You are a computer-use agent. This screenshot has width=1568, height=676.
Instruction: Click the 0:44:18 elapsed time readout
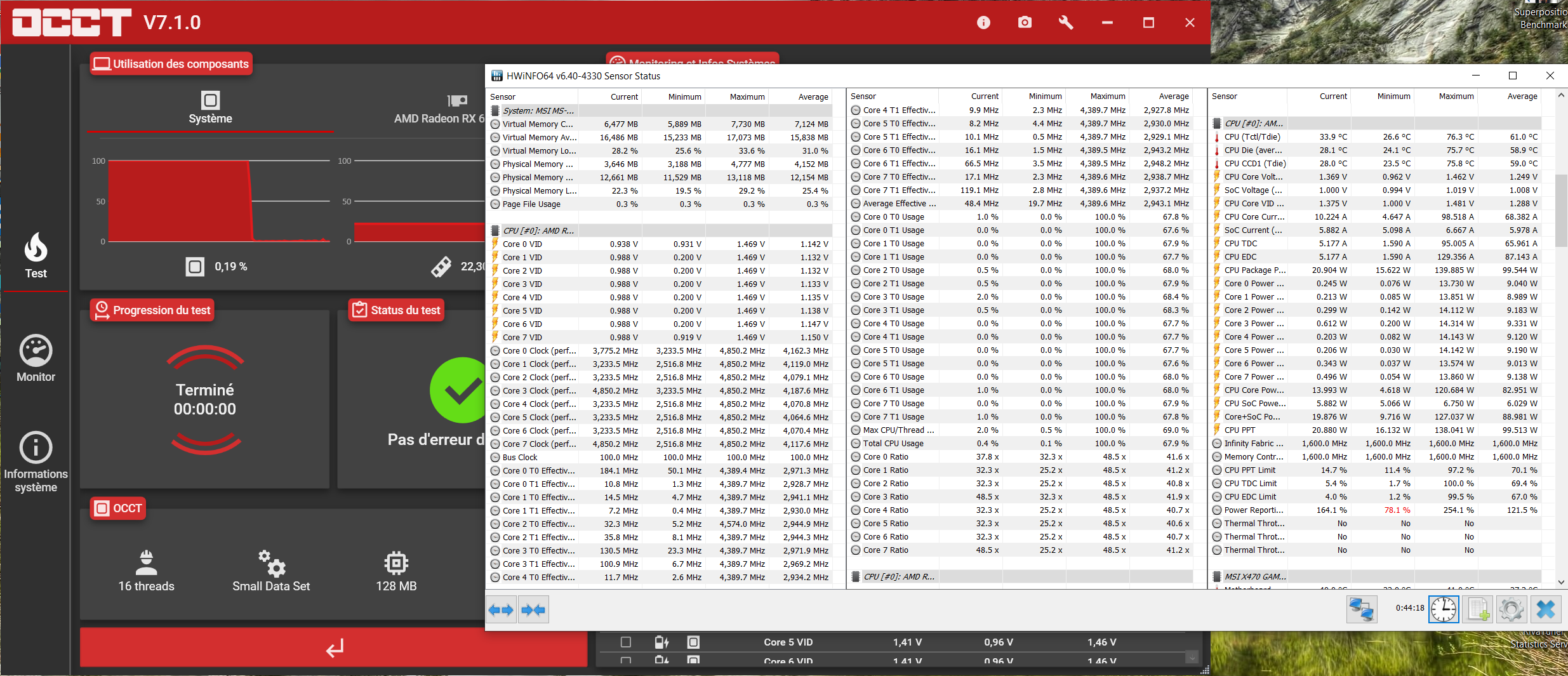(1409, 608)
